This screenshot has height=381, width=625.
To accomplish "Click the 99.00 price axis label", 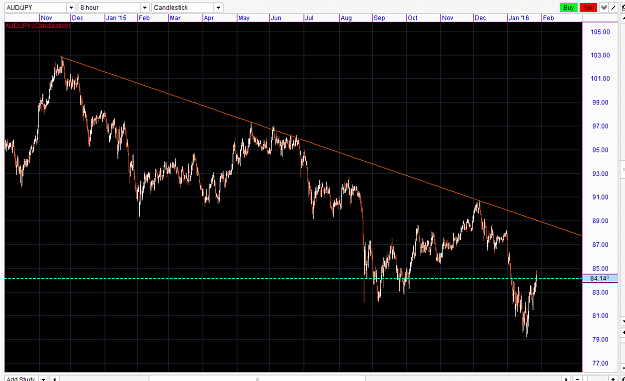I will pyautogui.click(x=600, y=102).
